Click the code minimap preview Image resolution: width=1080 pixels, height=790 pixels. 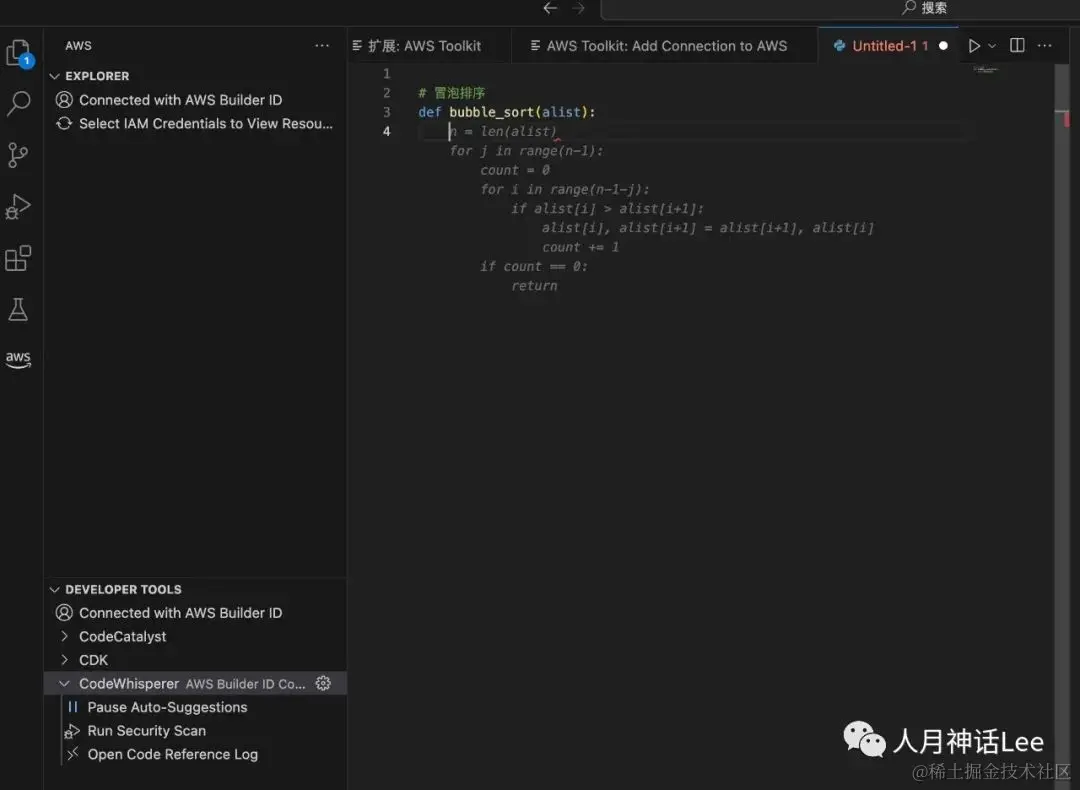tap(986, 70)
